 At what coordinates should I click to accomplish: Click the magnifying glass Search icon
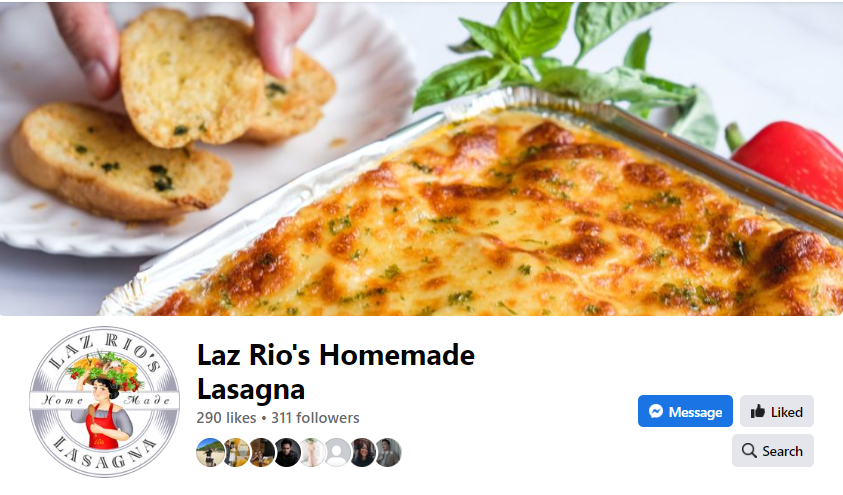[749, 450]
